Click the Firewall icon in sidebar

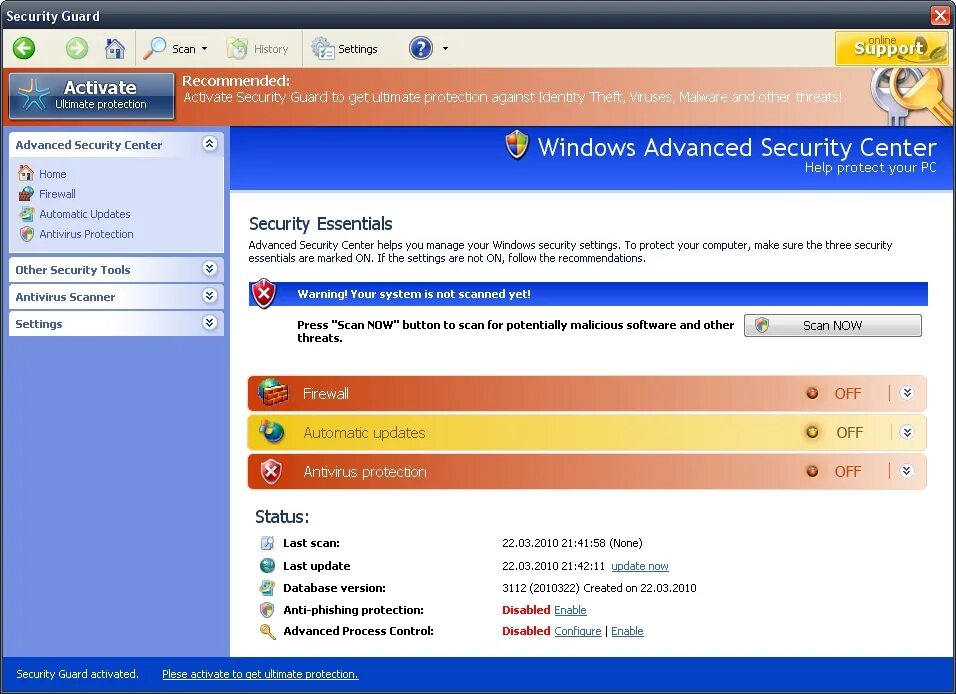pyautogui.click(x=26, y=194)
